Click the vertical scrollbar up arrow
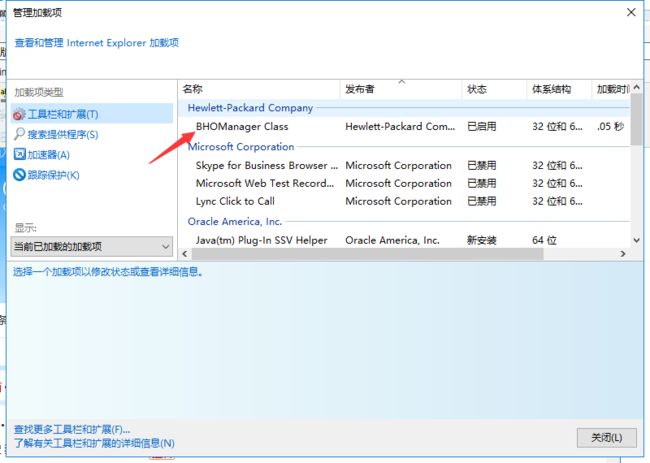The width and height of the screenshot is (650, 463). click(636, 87)
